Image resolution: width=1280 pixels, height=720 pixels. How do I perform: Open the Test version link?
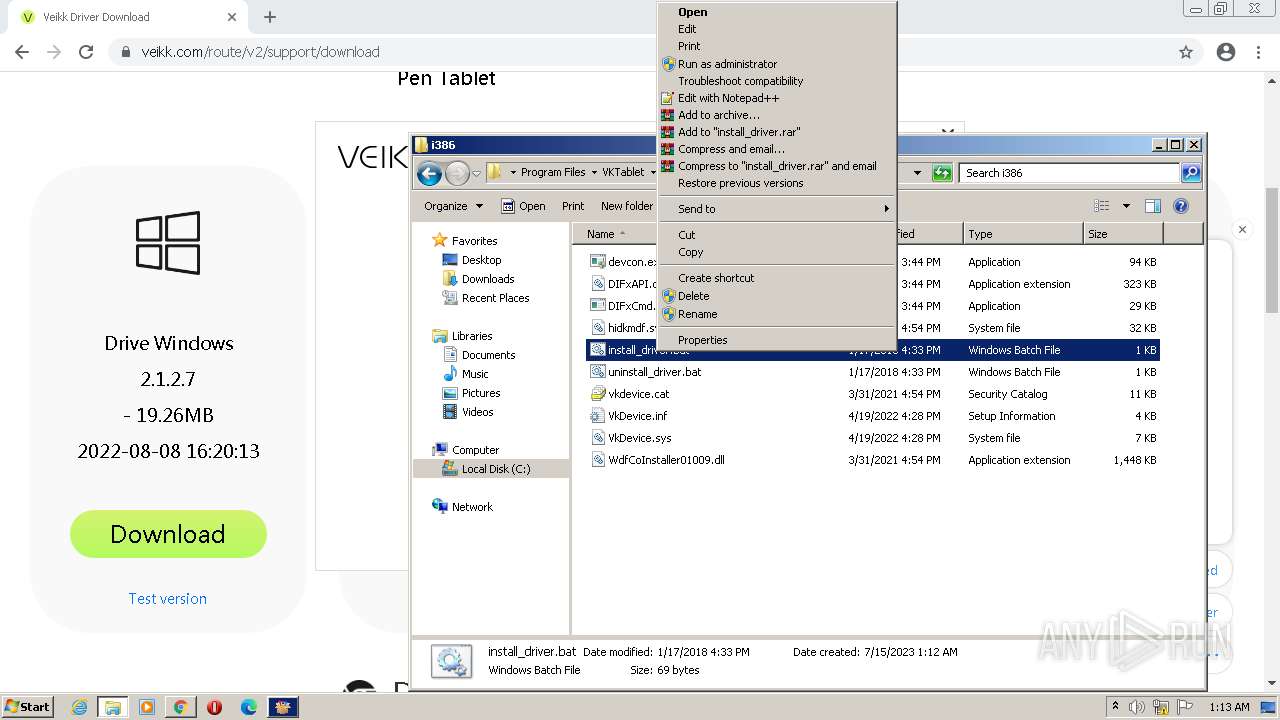tap(167, 598)
